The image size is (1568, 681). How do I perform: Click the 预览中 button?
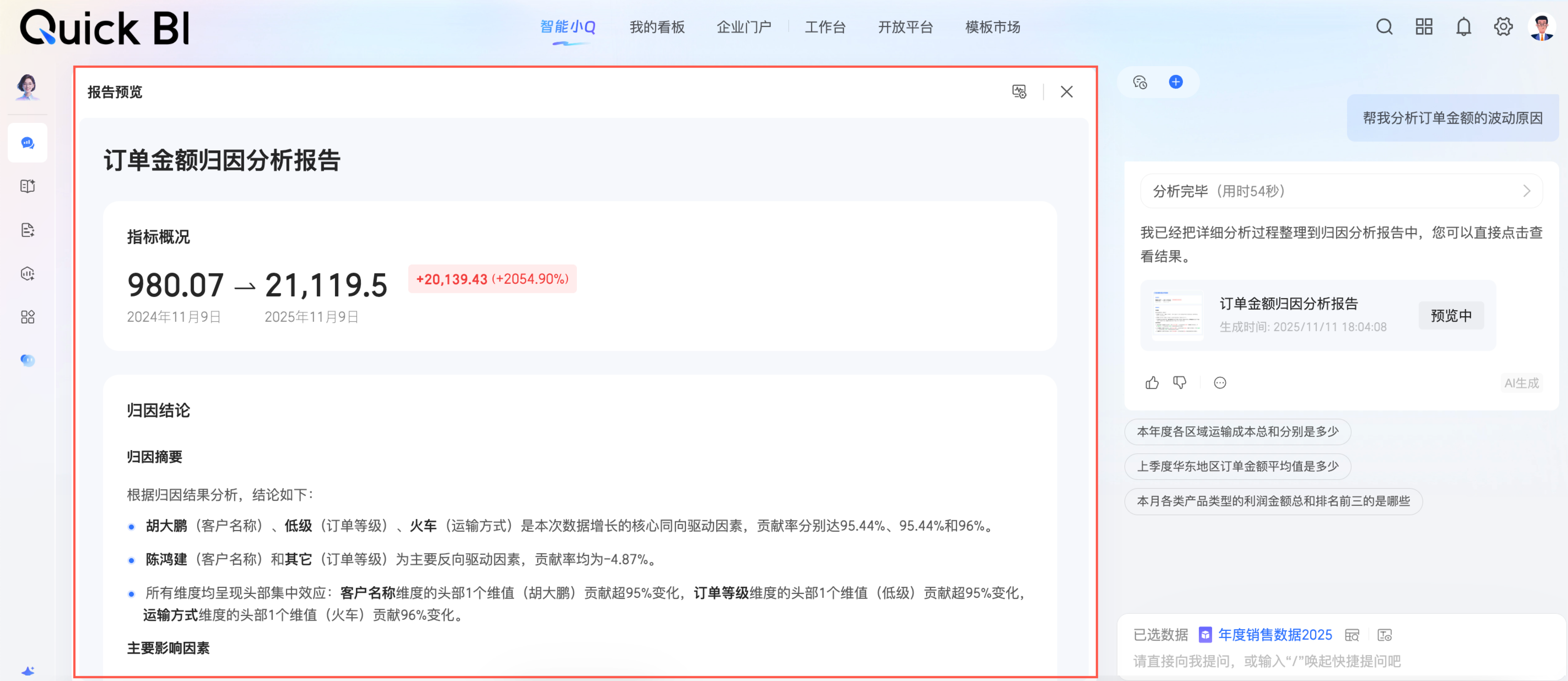point(1451,315)
